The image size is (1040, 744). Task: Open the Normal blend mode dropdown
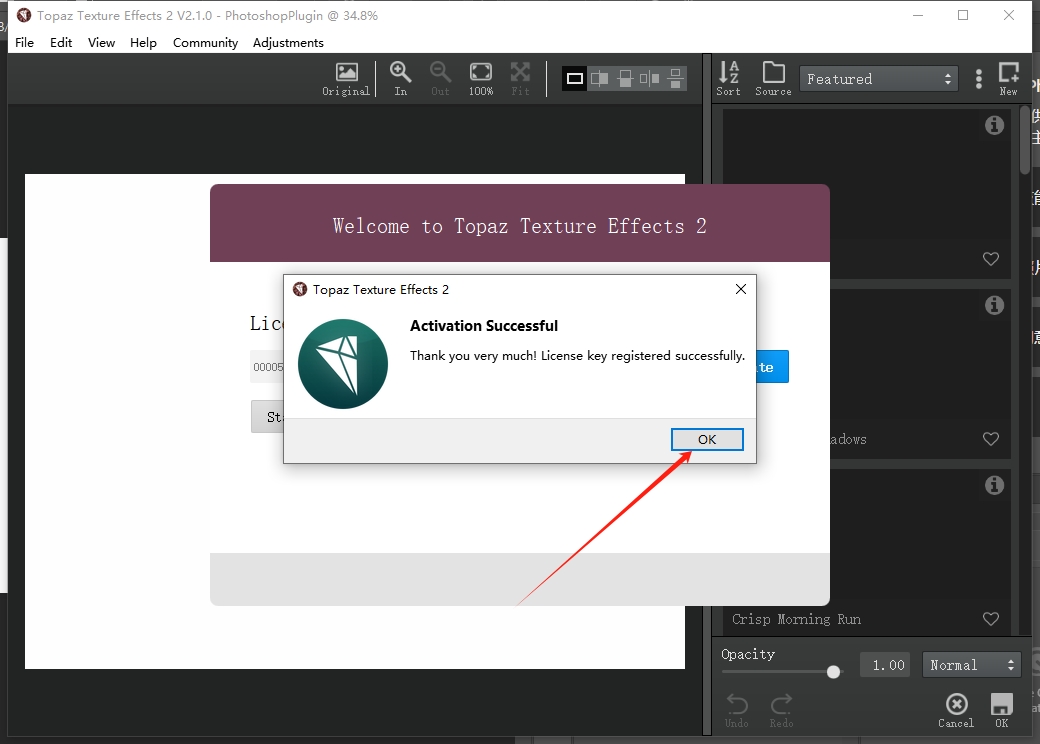coord(972,664)
